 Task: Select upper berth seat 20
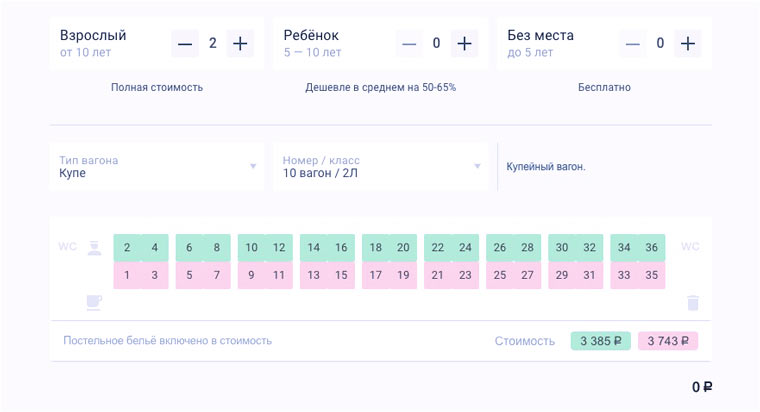pyautogui.click(x=403, y=248)
